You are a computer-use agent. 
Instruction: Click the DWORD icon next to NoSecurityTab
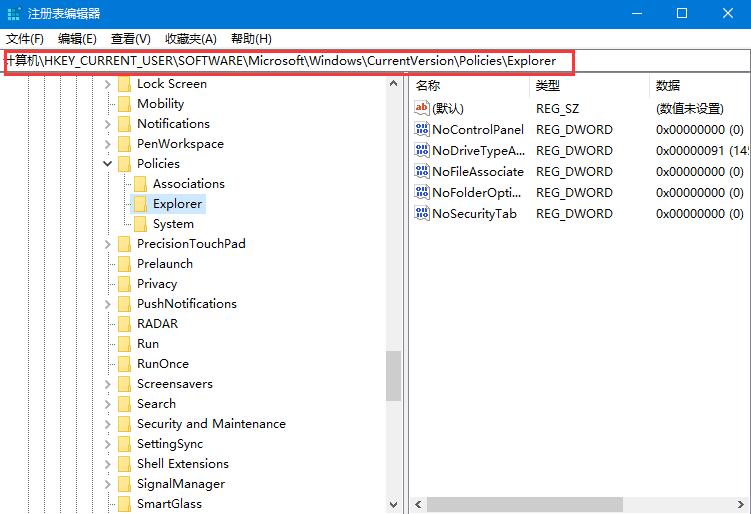tap(421, 214)
